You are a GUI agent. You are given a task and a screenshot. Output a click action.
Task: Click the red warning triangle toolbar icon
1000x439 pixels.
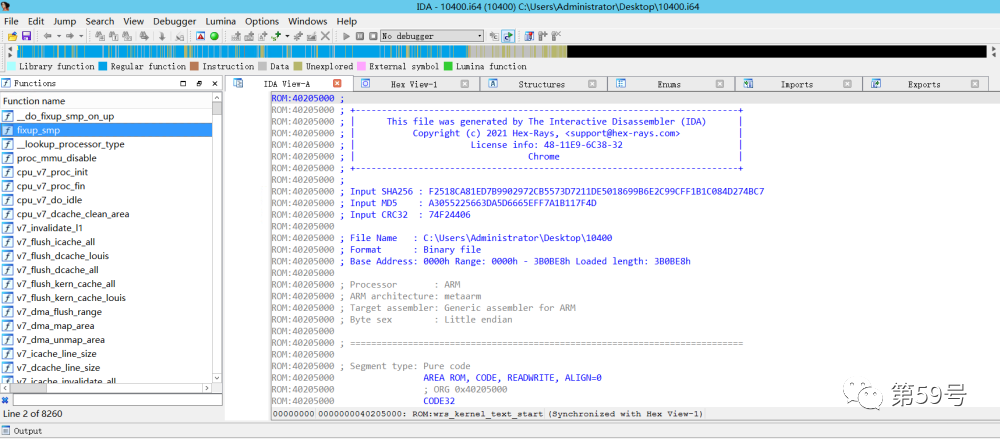point(200,36)
